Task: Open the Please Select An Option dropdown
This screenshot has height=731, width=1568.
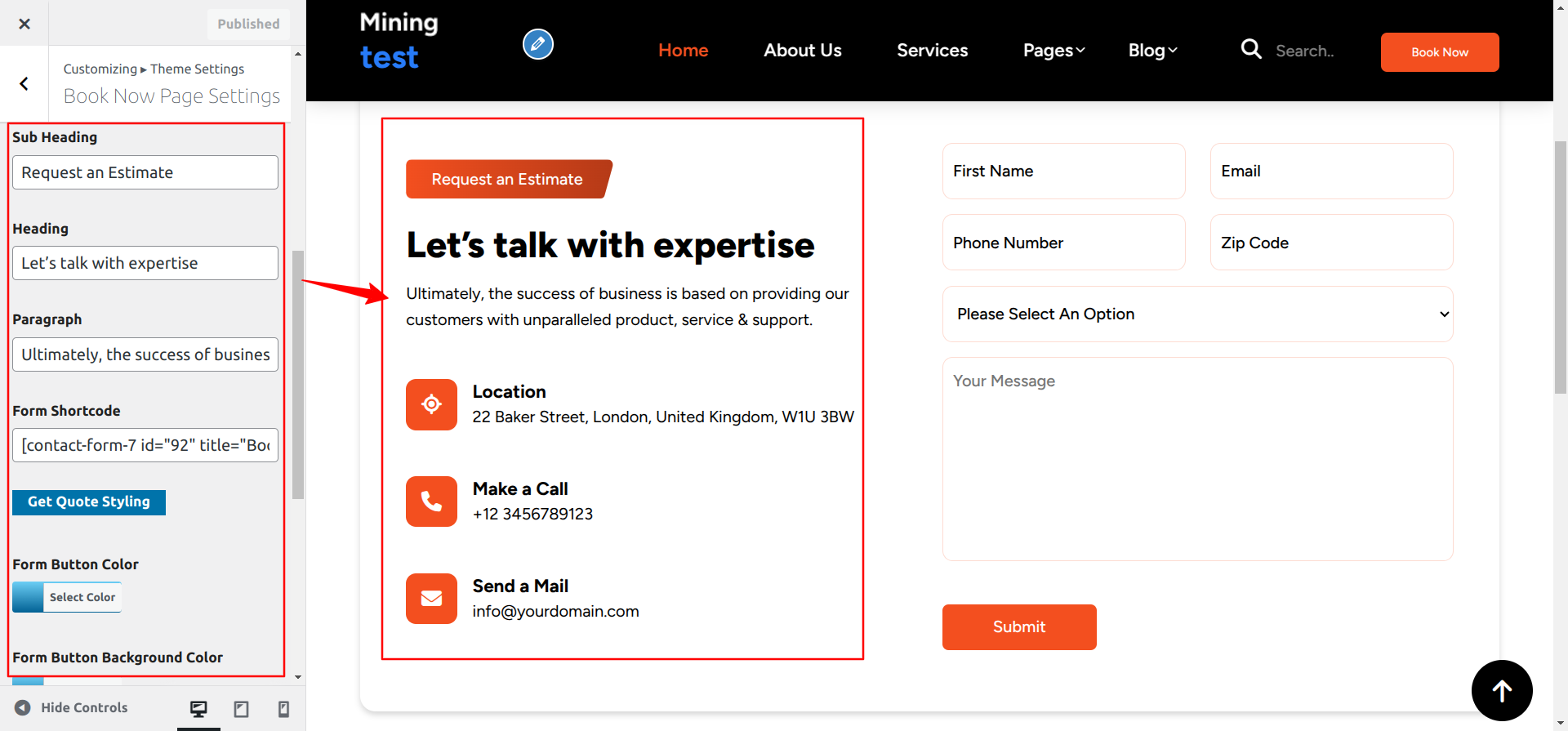Action: pos(1197,314)
